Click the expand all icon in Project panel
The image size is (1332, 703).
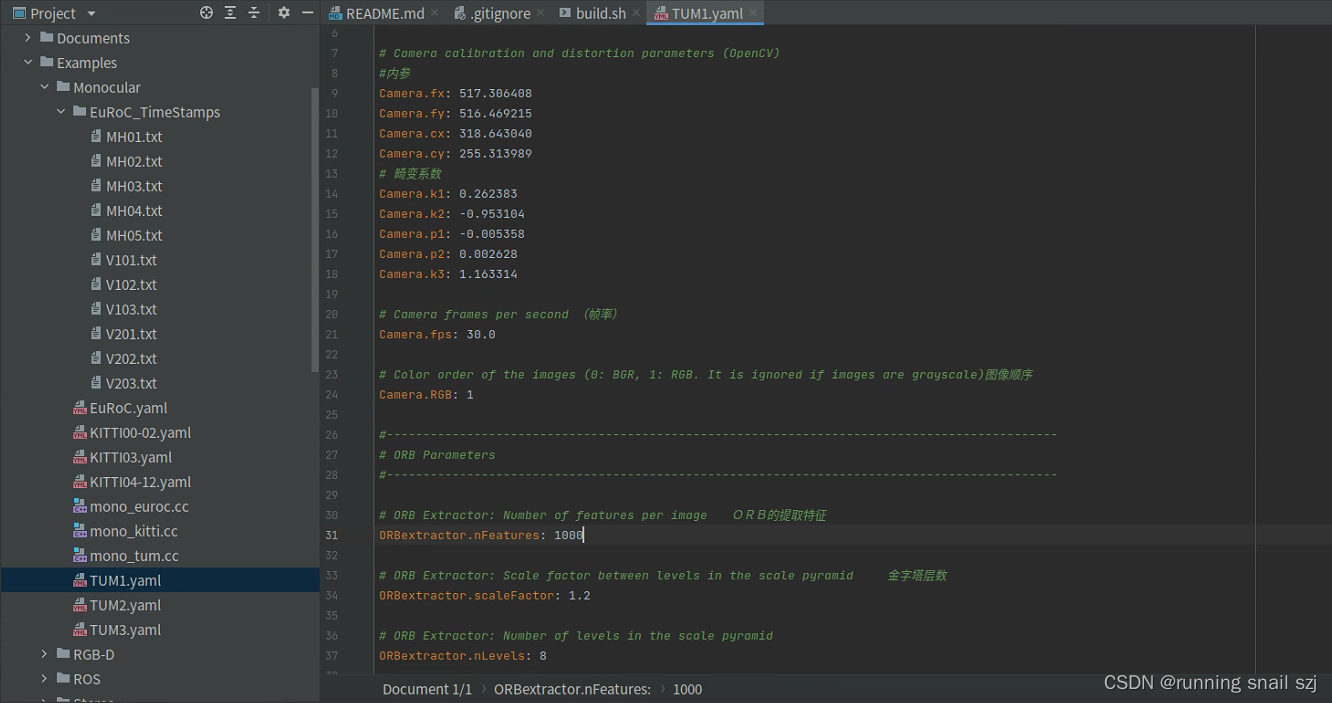[230, 13]
